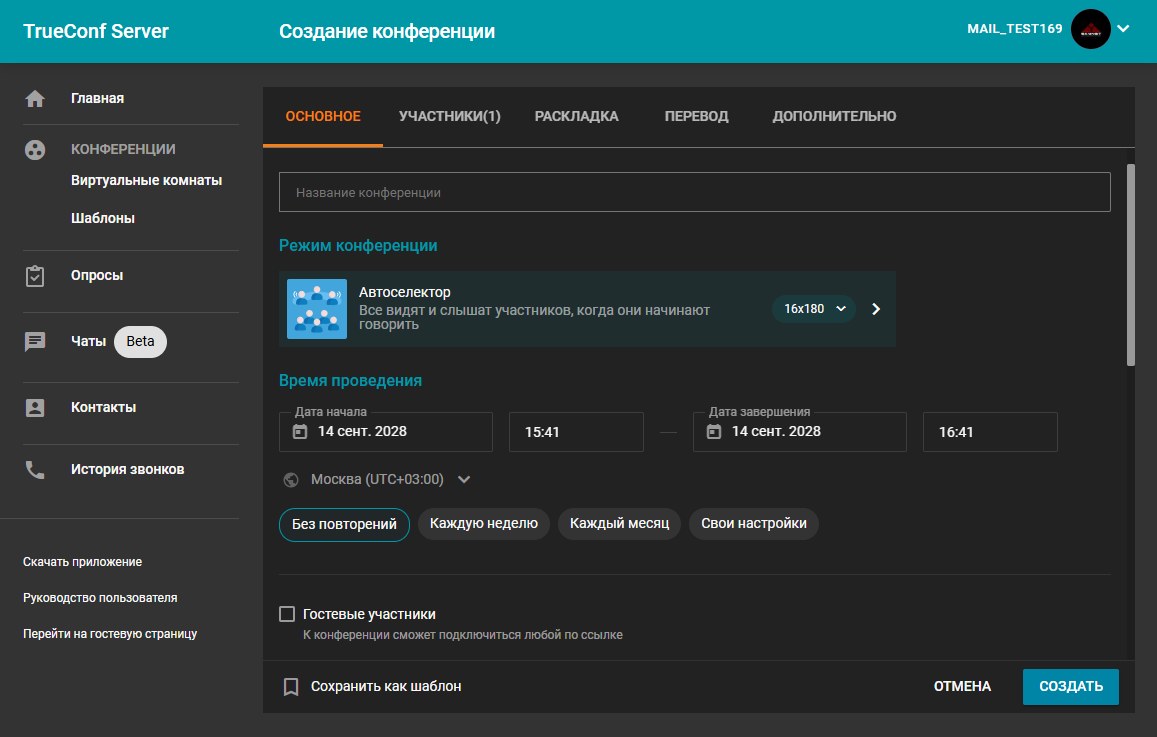Open the Раскладка tab
The height and width of the screenshot is (737, 1157).
(x=576, y=116)
